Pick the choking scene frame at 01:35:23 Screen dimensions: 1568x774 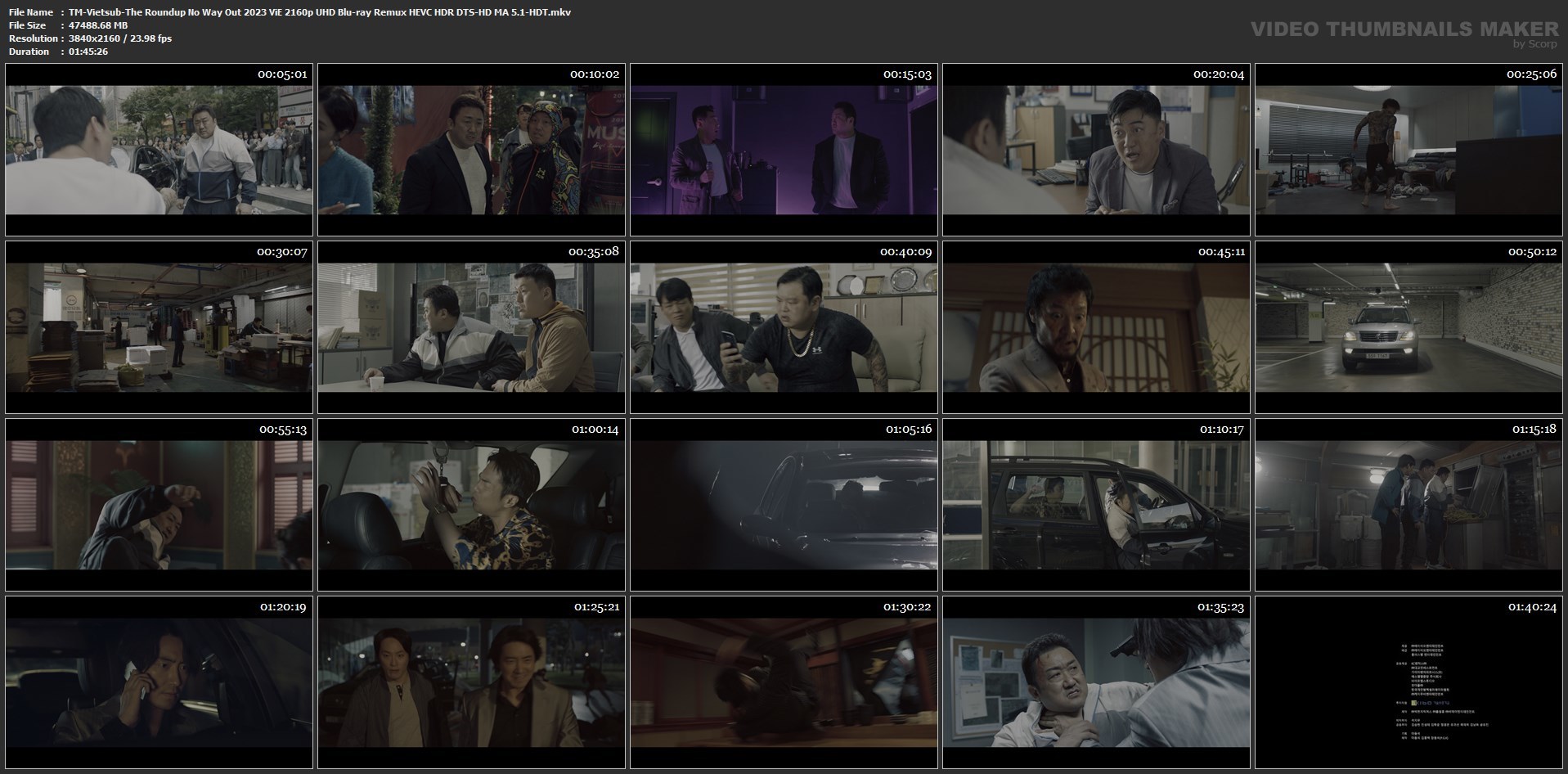click(x=1096, y=682)
